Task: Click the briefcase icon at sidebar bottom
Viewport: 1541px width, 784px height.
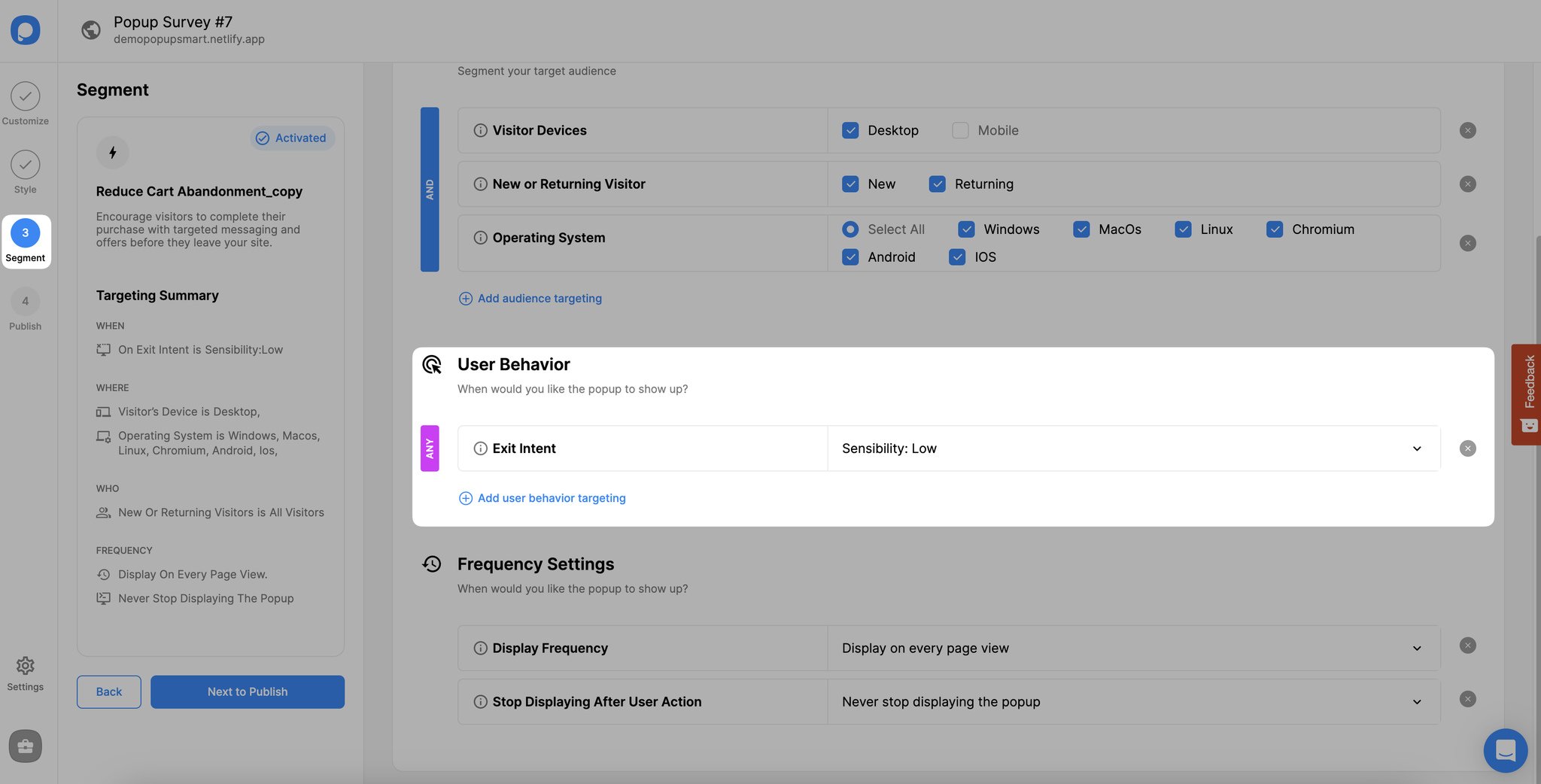Action: [x=25, y=746]
